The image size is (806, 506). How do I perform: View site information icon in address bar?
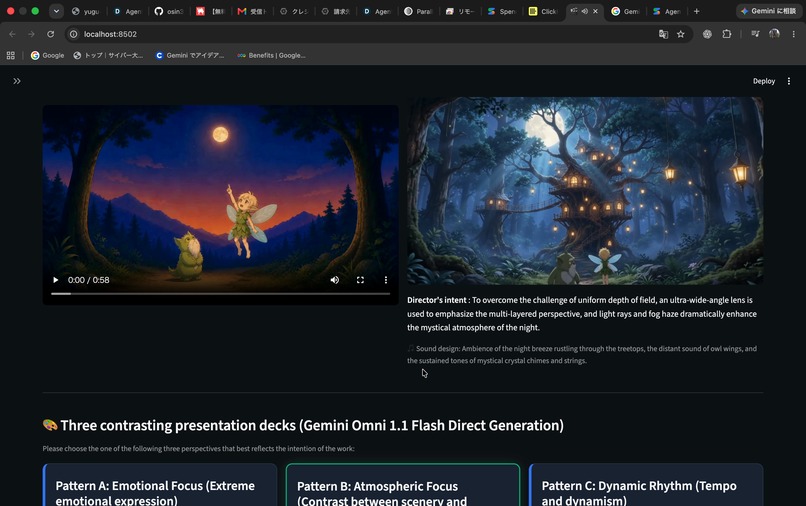74,34
